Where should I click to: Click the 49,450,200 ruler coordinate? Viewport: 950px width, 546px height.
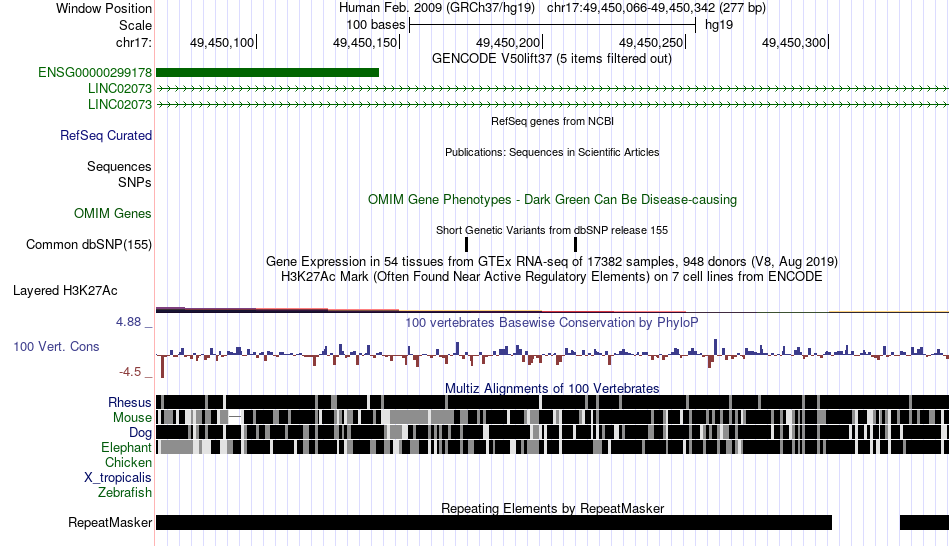(508, 42)
